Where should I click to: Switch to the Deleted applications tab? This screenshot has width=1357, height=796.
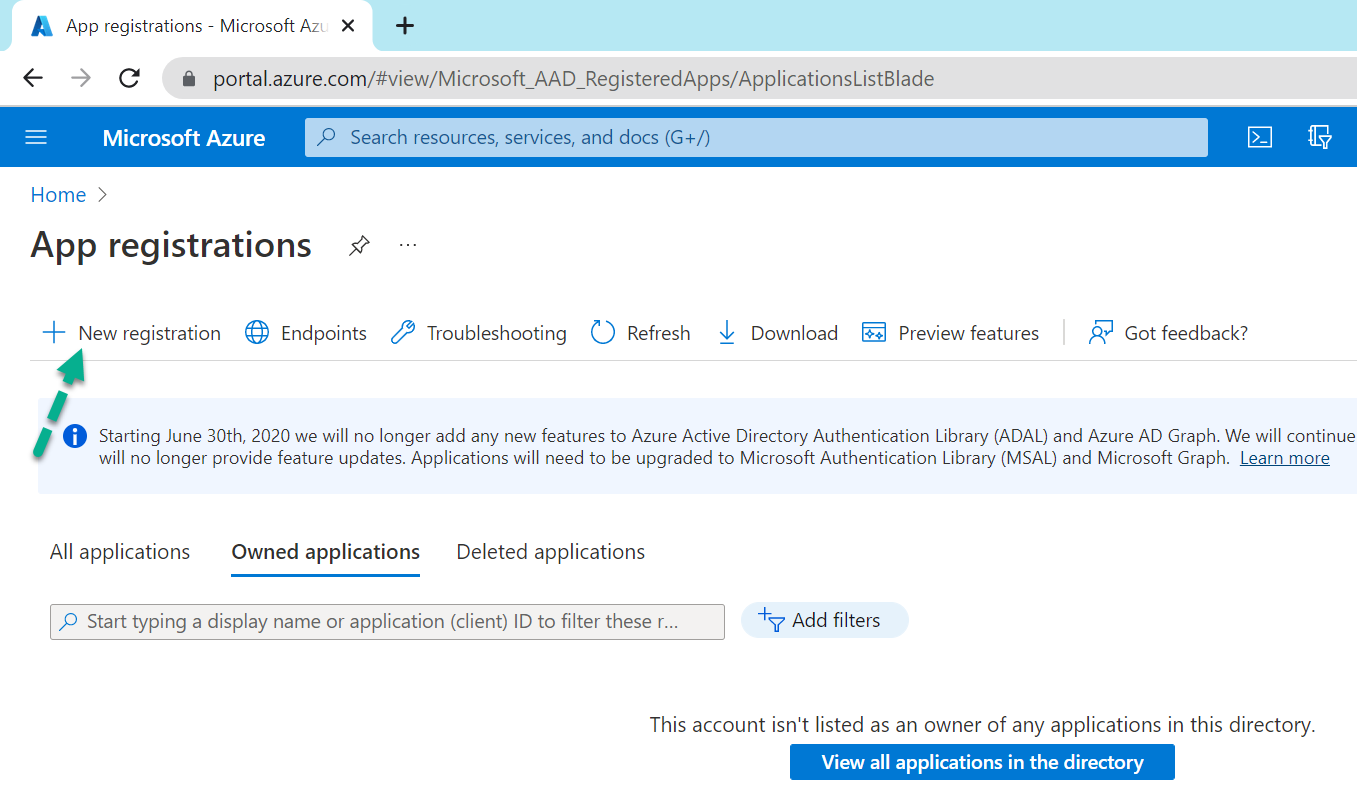pos(550,551)
